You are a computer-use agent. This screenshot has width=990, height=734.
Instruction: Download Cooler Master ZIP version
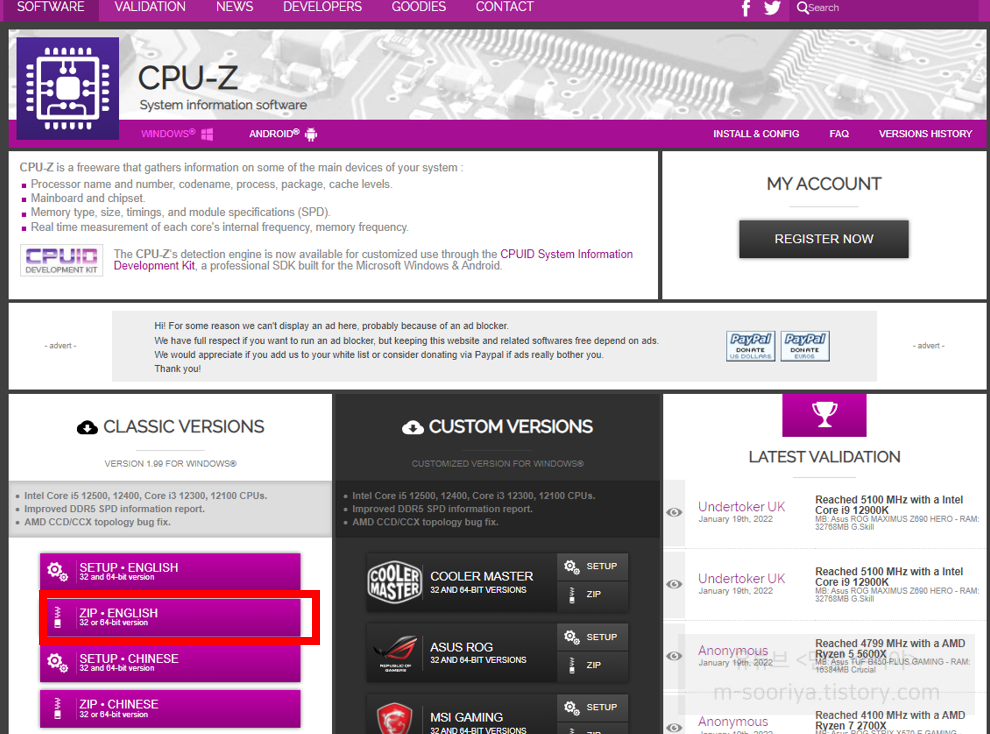592,595
